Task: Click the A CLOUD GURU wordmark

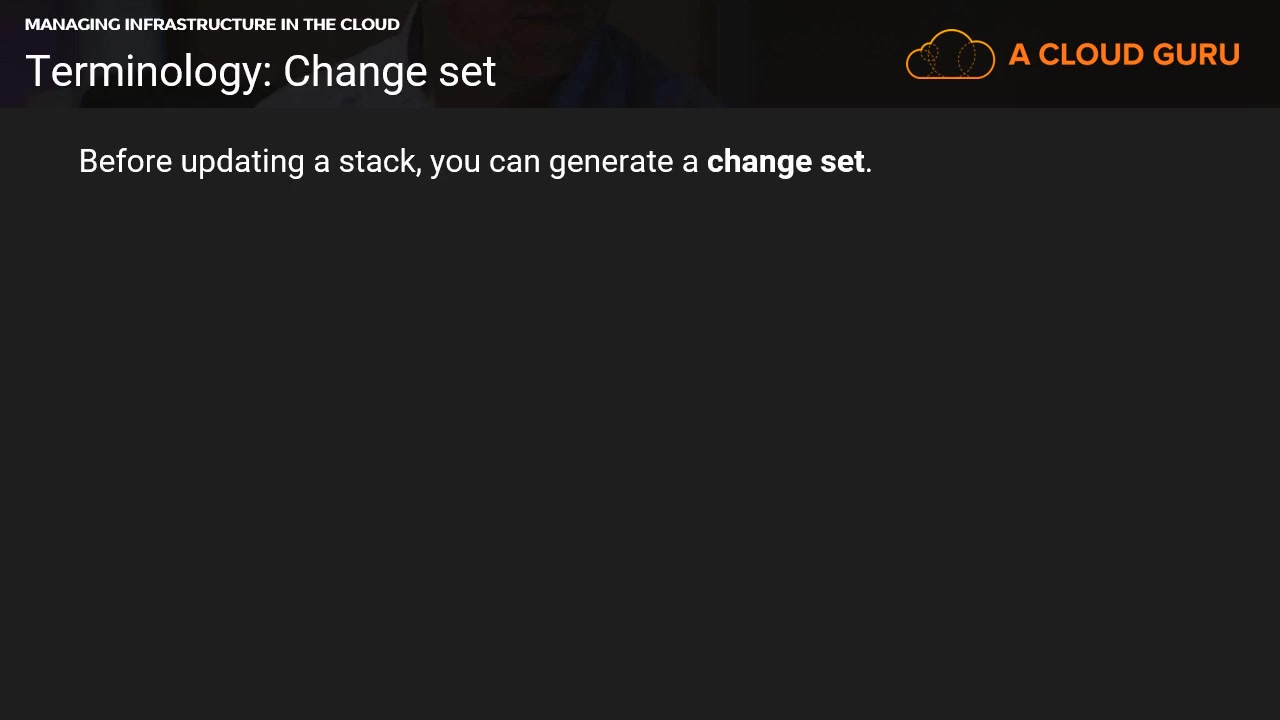Action: [1124, 54]
